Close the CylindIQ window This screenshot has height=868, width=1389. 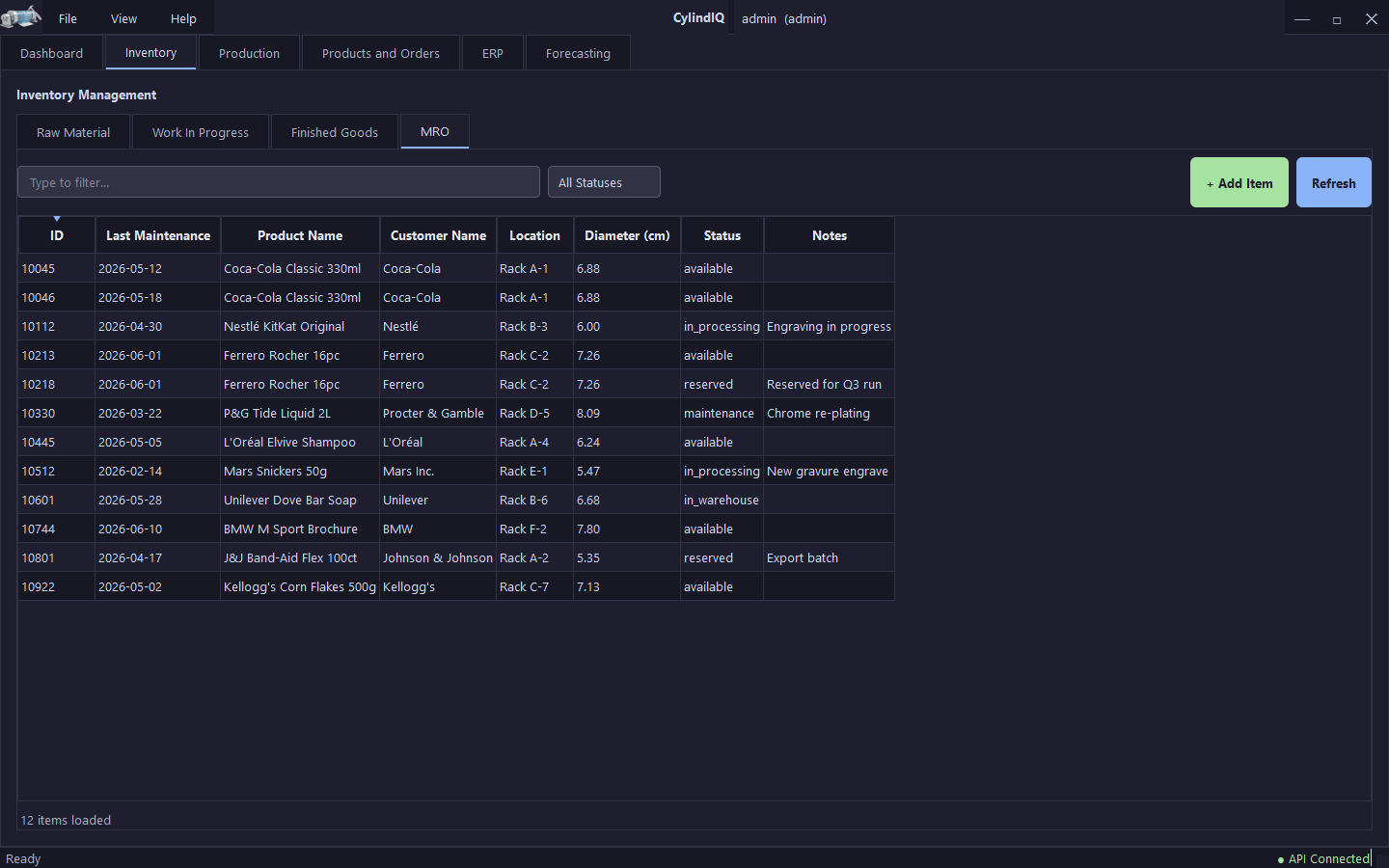tap(1372, 19)
